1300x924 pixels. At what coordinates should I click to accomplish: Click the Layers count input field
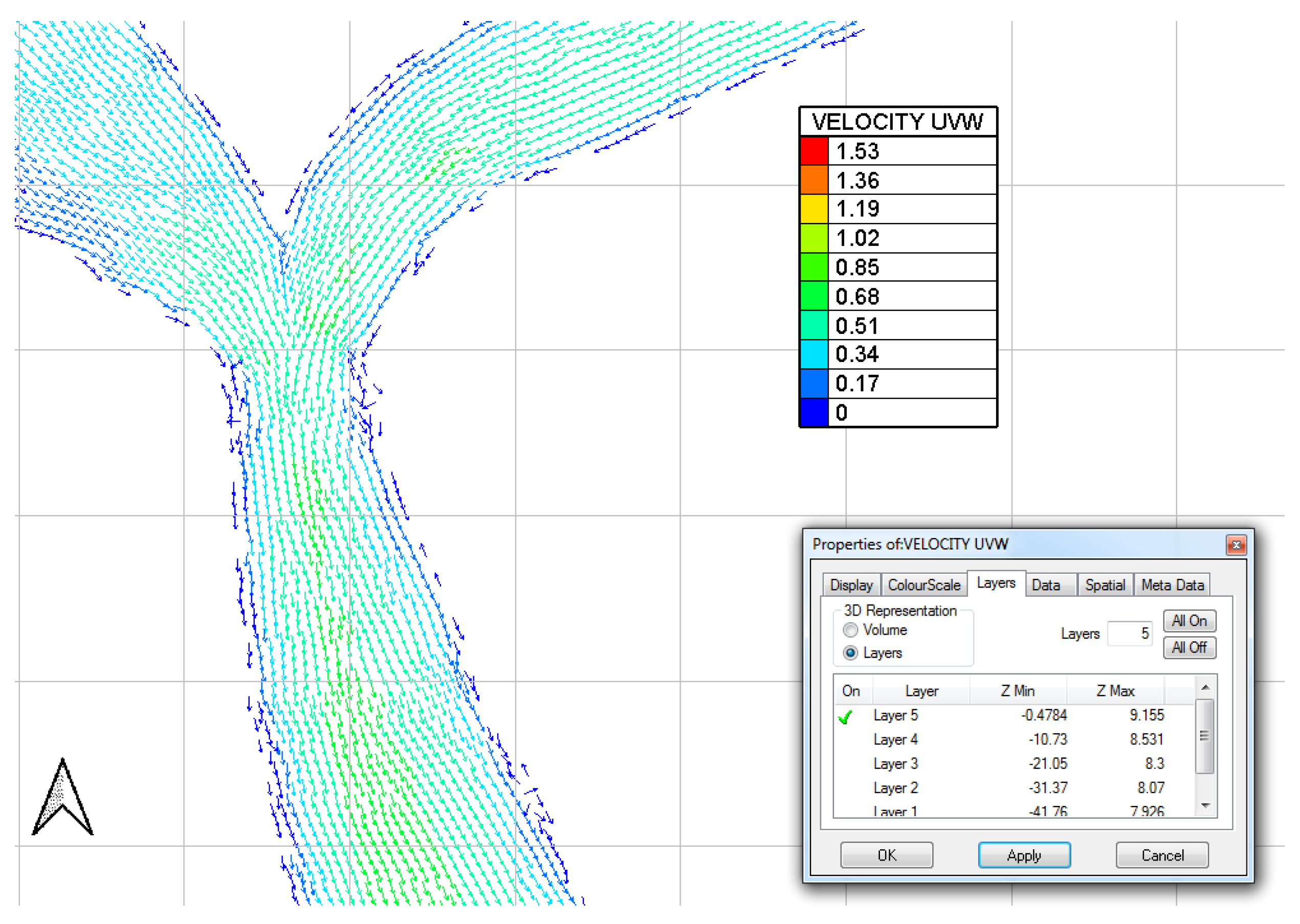[1130, 634]
